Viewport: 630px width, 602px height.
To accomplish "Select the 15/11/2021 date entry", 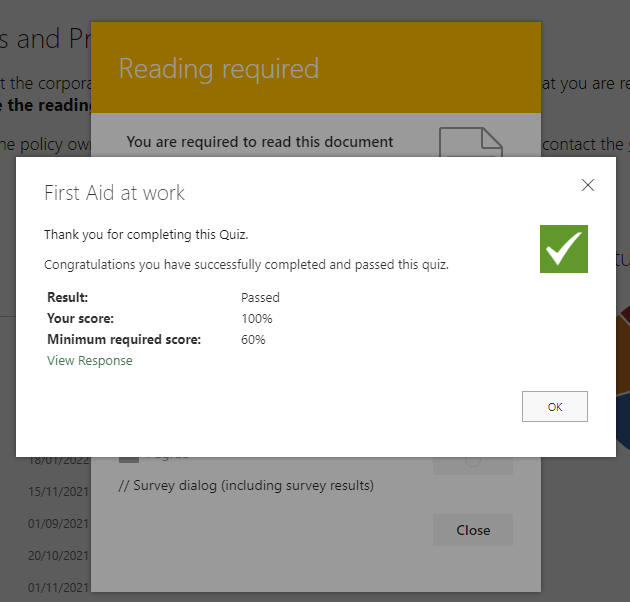I will 58,491.
